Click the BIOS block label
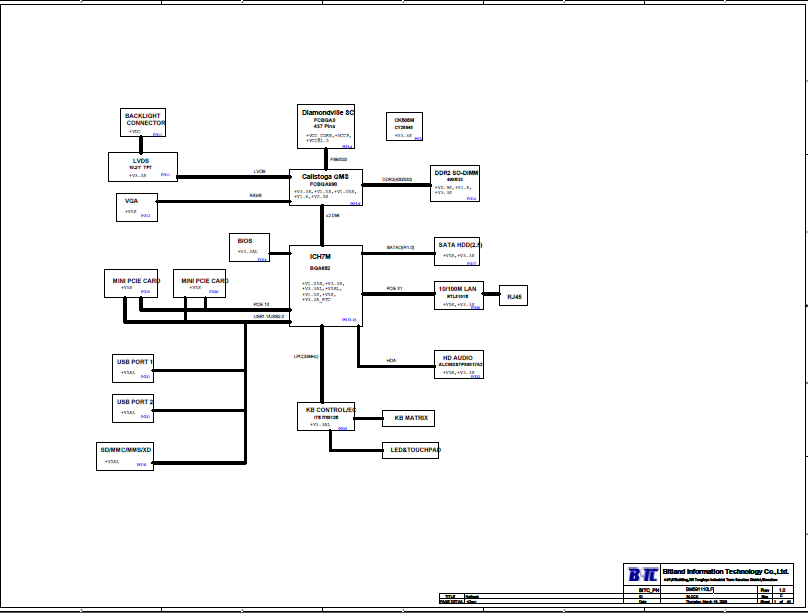The height and width of the screenshot is (613, 808). coord(245,241)
